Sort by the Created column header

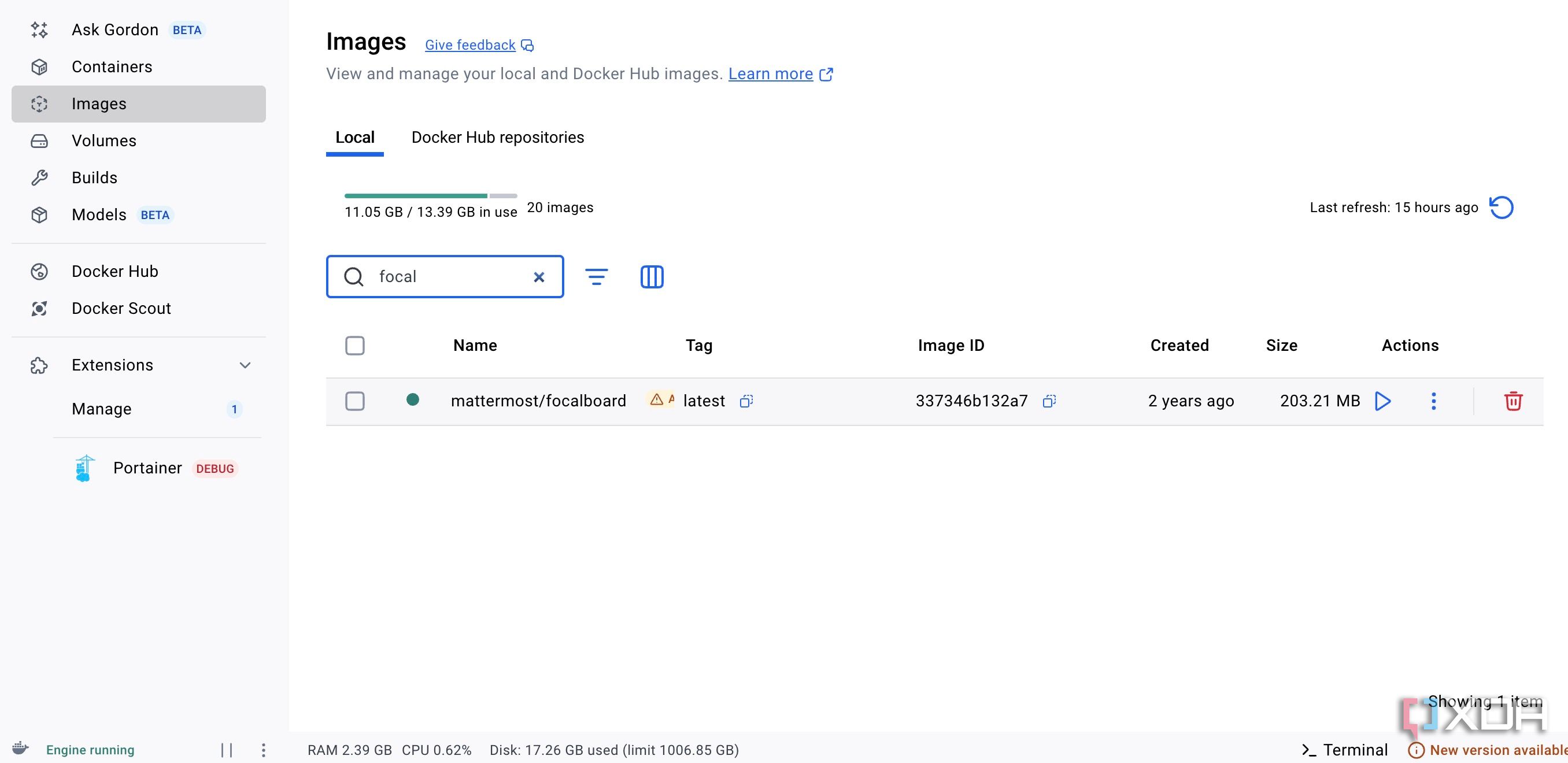(1179, 346)
